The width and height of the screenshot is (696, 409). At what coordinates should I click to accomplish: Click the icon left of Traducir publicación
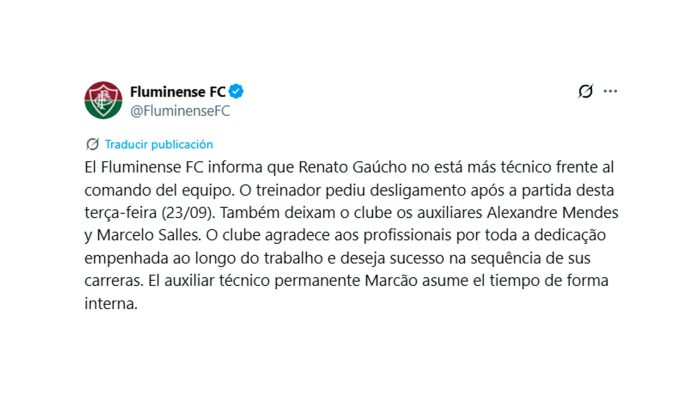92,144
